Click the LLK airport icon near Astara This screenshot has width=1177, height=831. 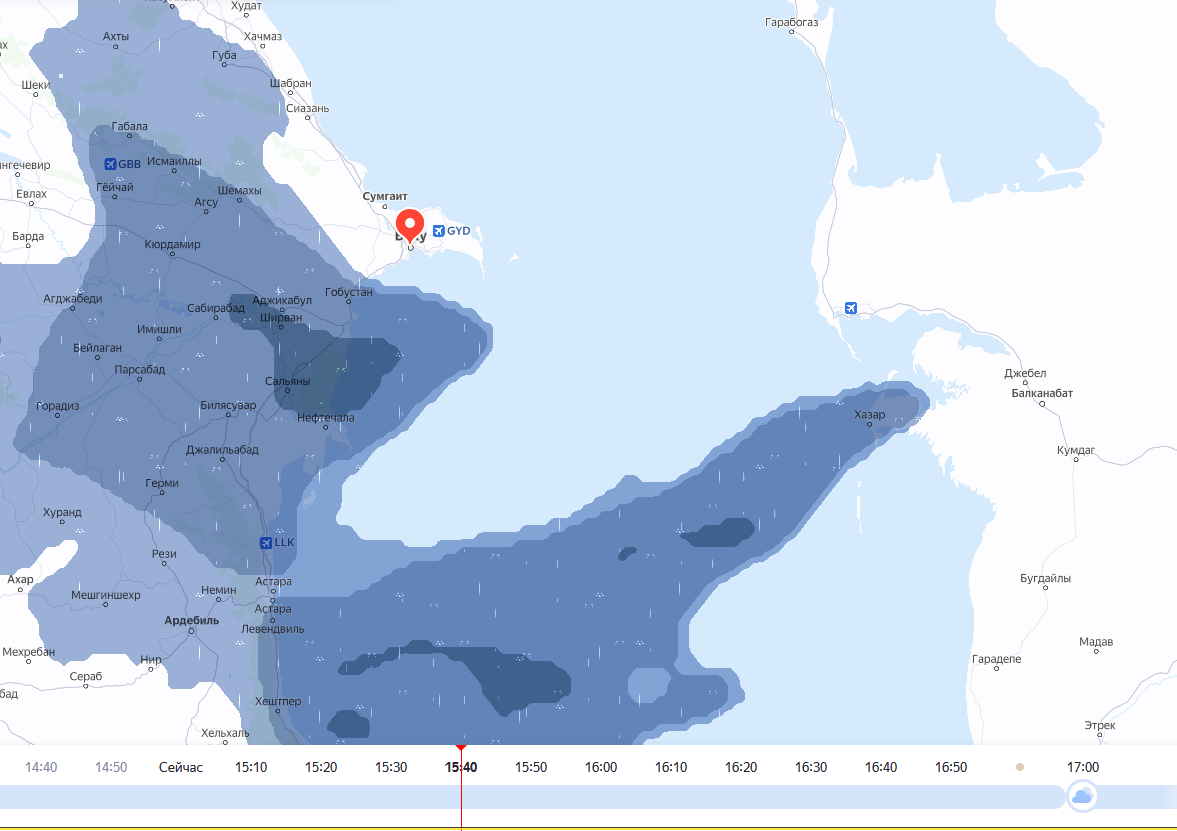[266, 543]
